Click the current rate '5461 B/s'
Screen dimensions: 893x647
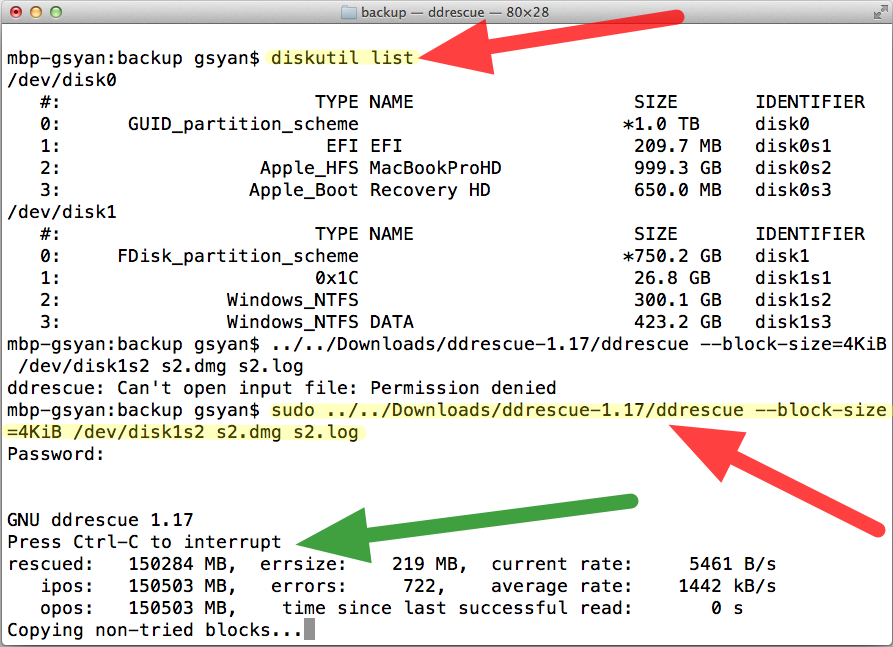click(x=732, y=564)
